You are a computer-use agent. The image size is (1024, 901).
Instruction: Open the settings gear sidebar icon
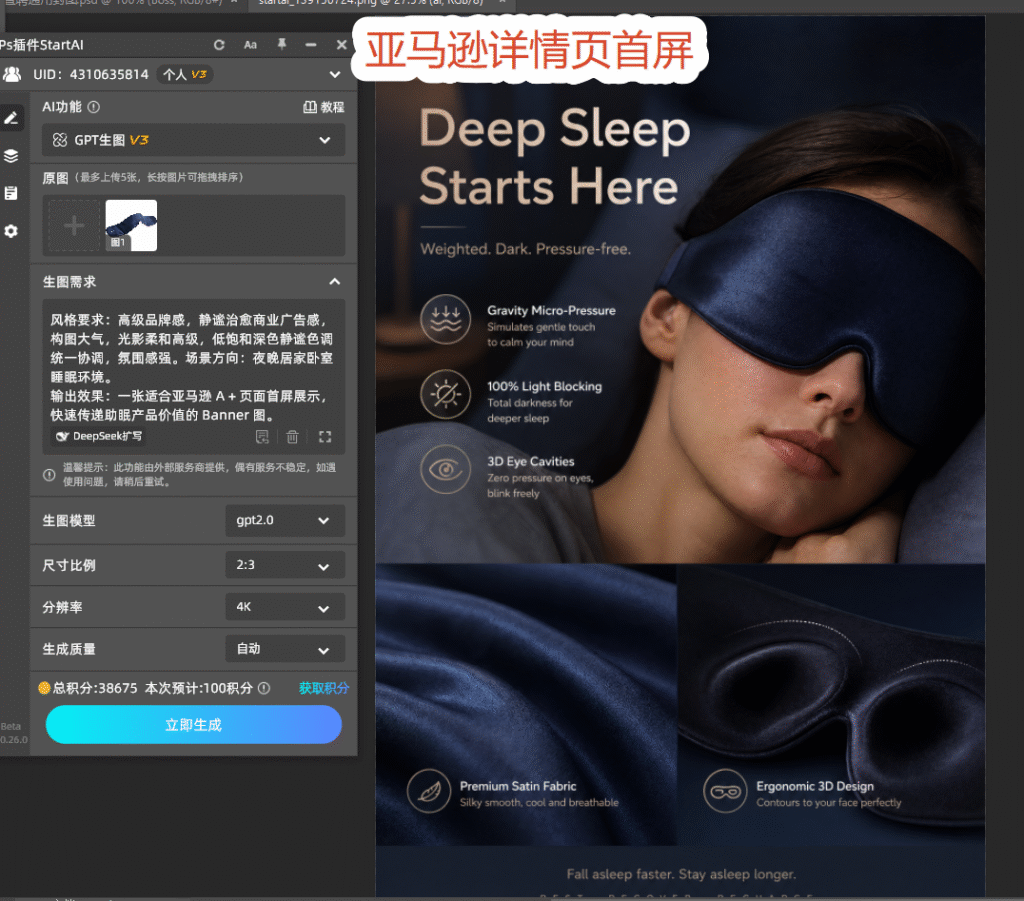(11, 231)
